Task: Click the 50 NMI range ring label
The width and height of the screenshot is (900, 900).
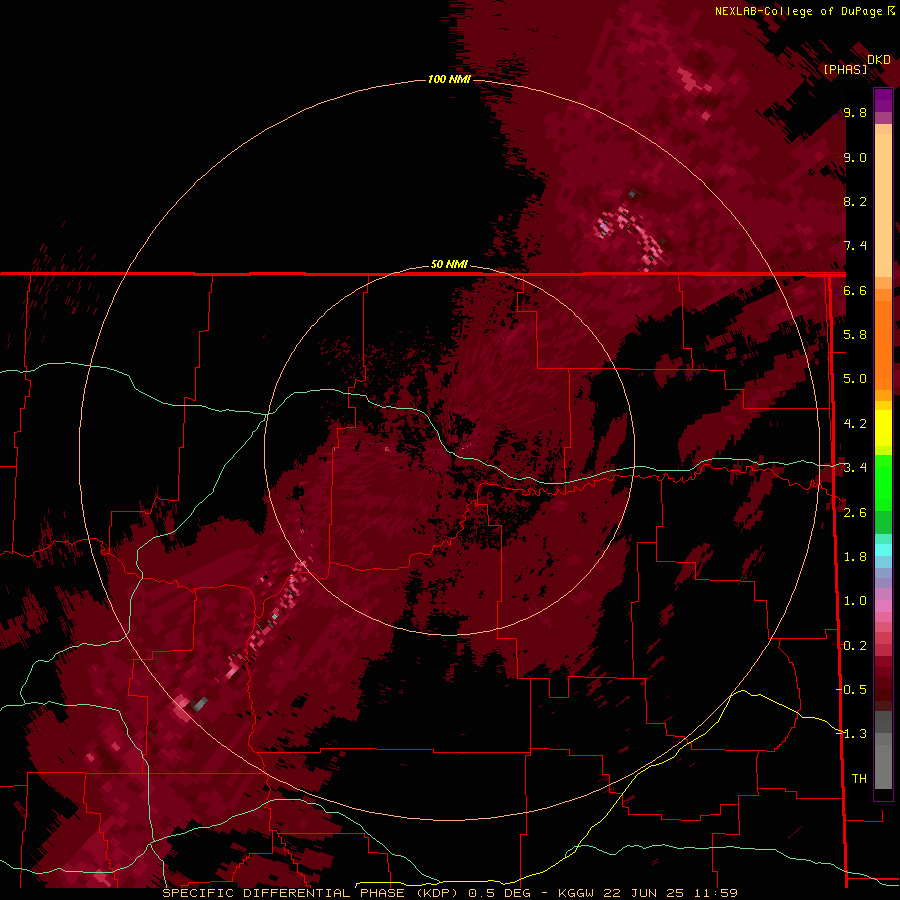Action: point(449,264)
